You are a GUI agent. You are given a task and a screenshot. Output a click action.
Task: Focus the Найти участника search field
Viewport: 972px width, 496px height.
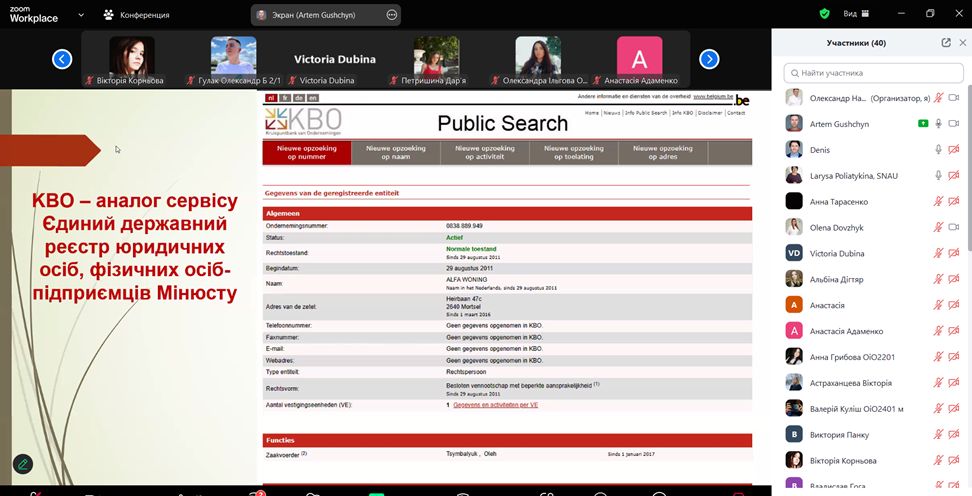click(x=873, y=73)
